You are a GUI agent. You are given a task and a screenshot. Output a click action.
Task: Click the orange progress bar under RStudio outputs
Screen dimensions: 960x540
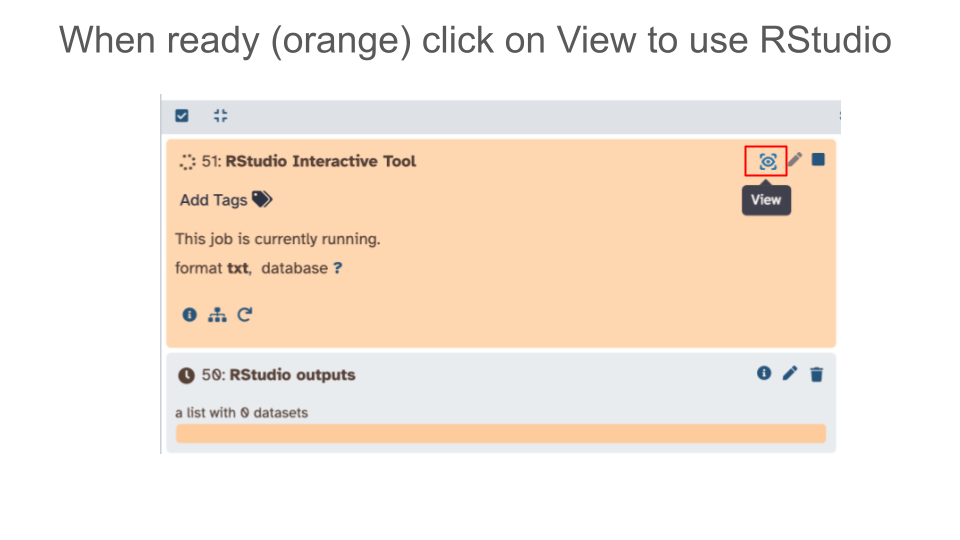click(x=500, y=433)
